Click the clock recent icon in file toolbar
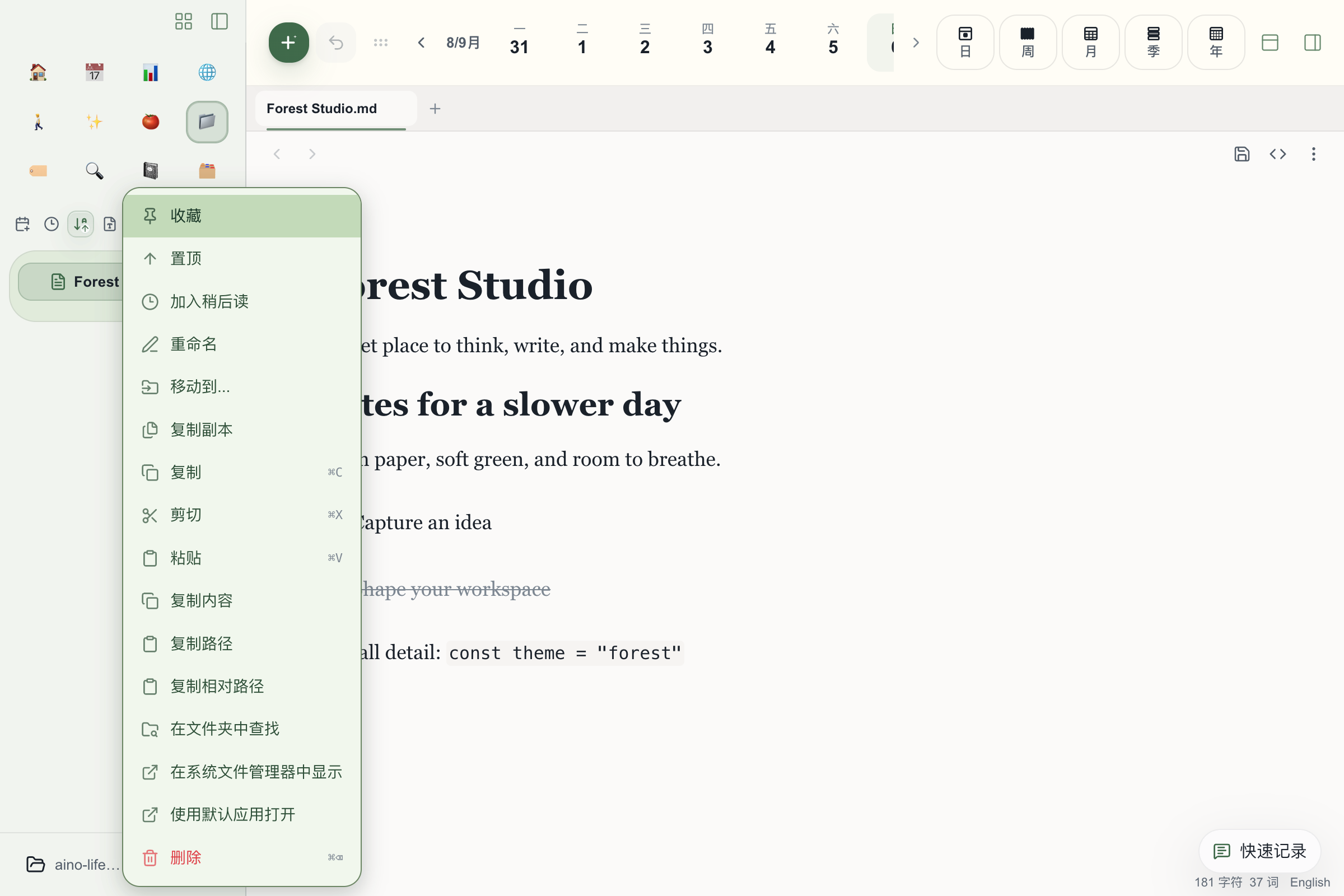Image resolution: width=1344 pixels, height=896 pixels. pyautogui.click(x=52, y=224)
